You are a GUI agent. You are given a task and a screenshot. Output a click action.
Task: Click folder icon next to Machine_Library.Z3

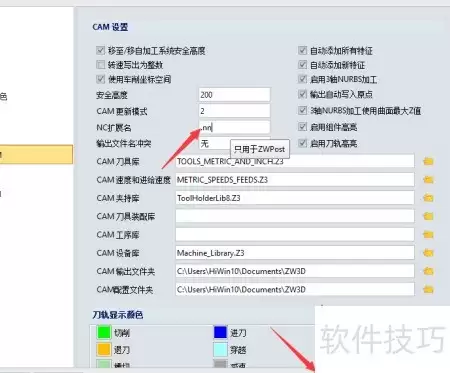(428, 253)
